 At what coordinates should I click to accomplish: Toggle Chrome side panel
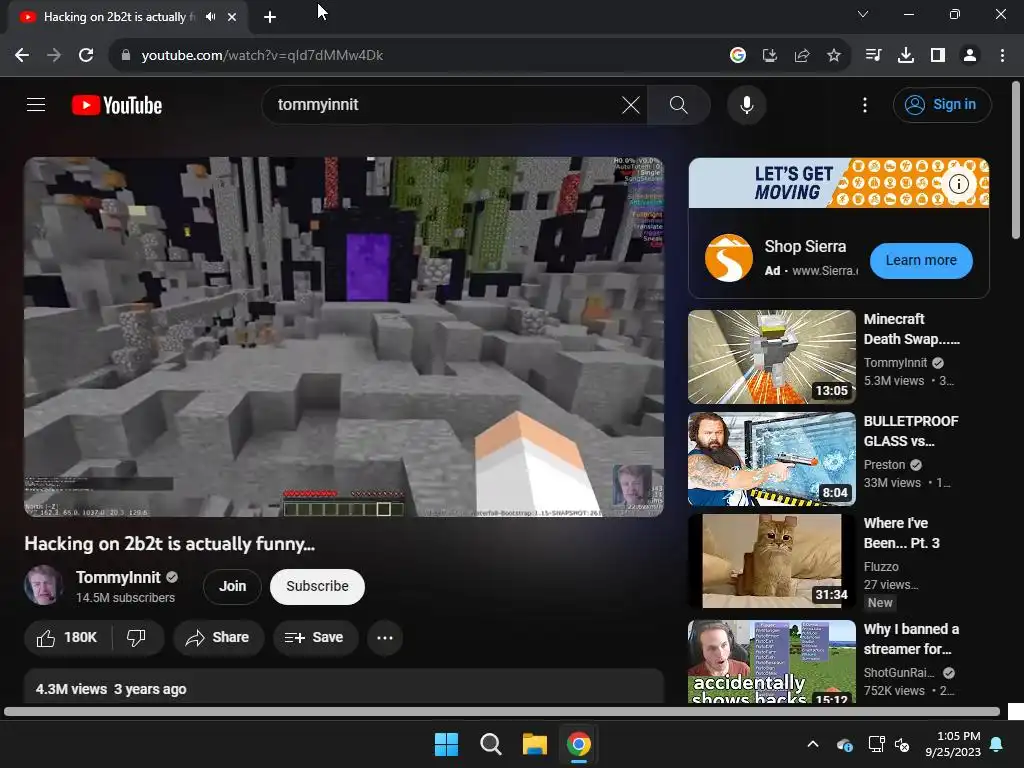938,56
